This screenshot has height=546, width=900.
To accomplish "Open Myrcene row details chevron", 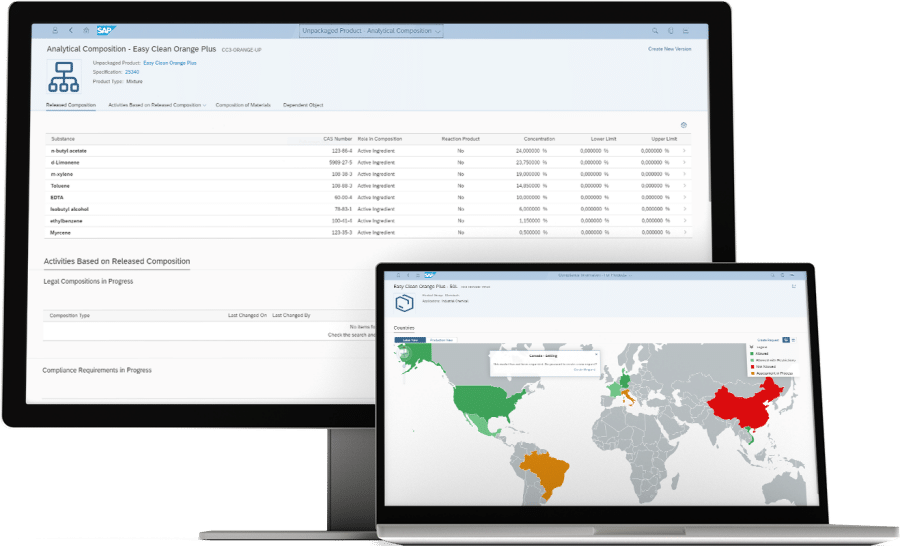I will pyautogui.click(x=684, y=233).
